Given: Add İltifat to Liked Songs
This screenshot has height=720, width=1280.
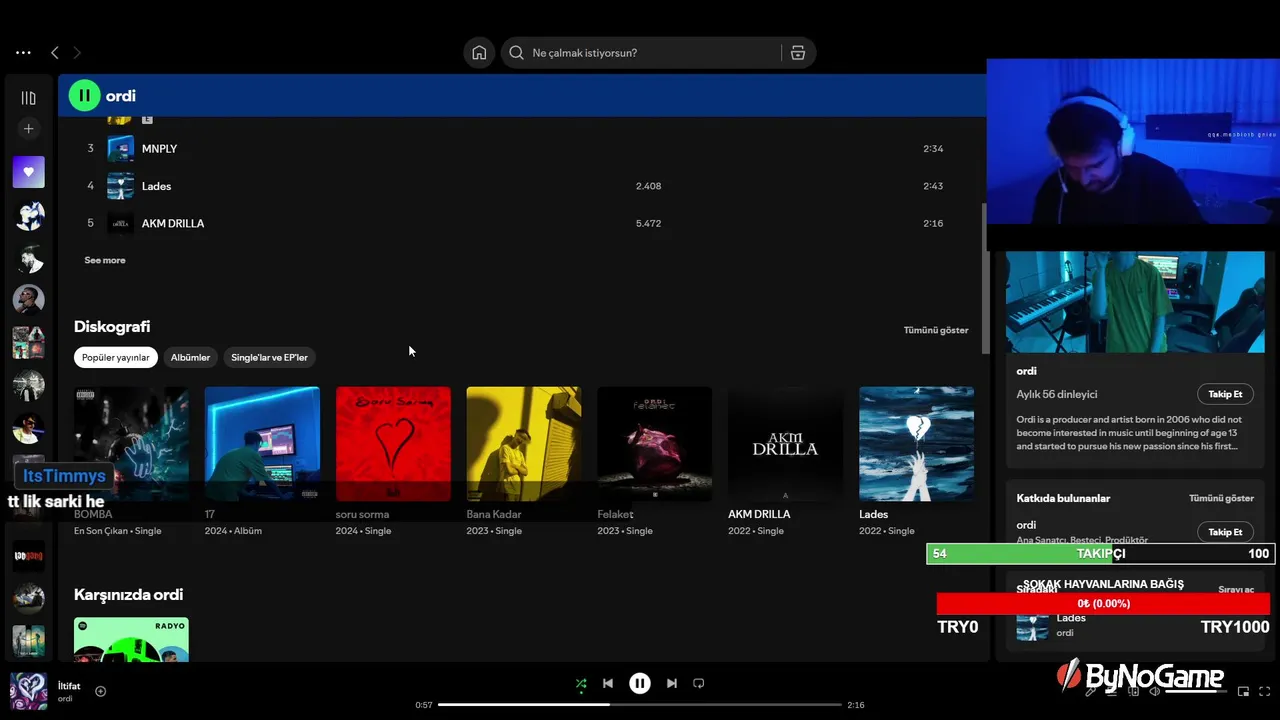Looking at the screenshot, I should coord(100,691).
